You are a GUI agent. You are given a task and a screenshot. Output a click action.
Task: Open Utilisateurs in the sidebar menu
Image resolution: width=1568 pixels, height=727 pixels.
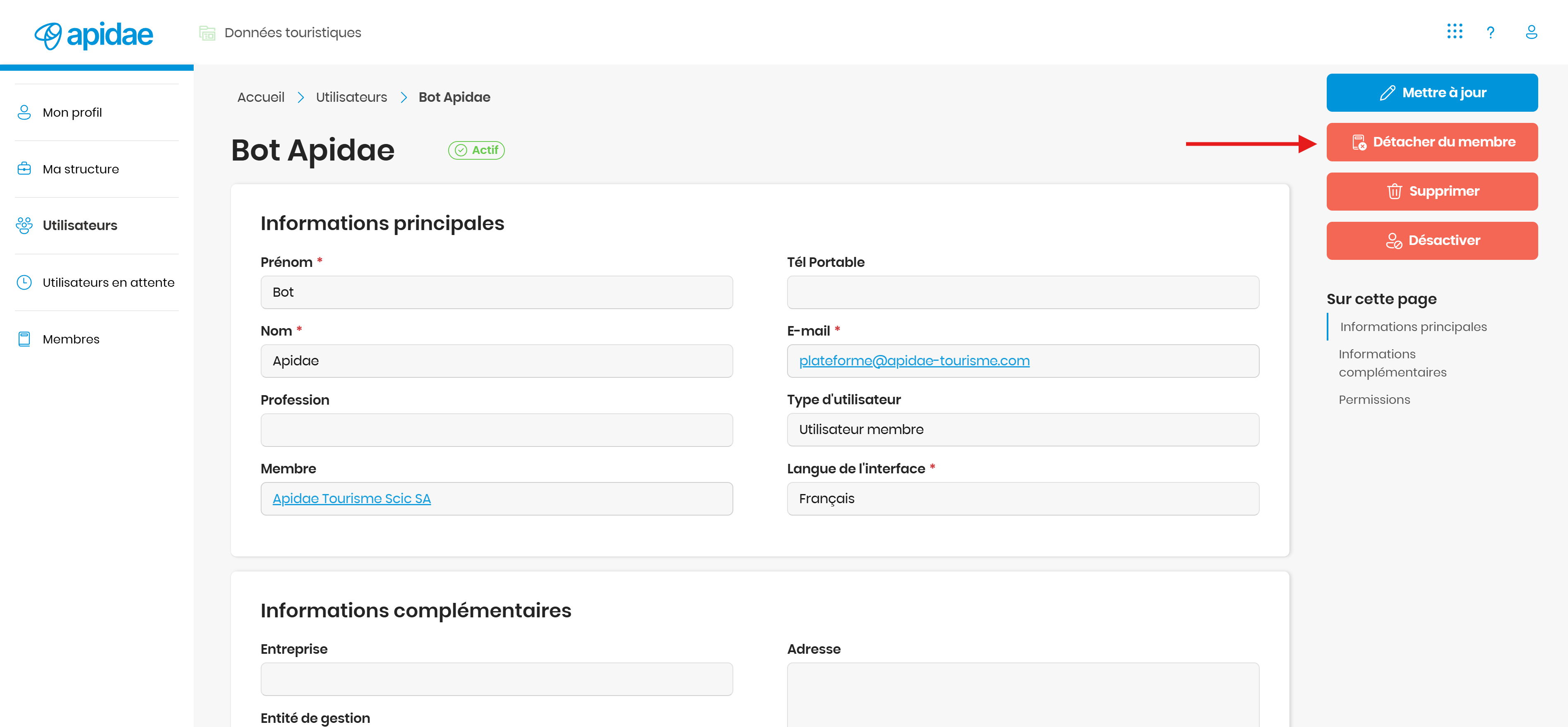click(80, 226)
